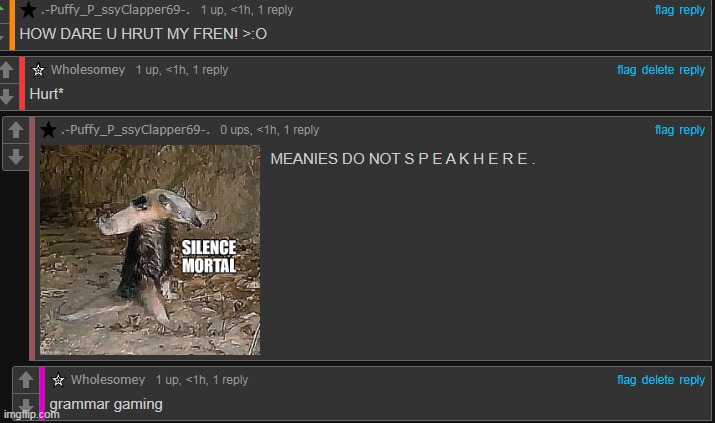Click the star icon on the "grammar gaming" comment
The height and width of the screenshot is (423, 715).
point(58,380)
